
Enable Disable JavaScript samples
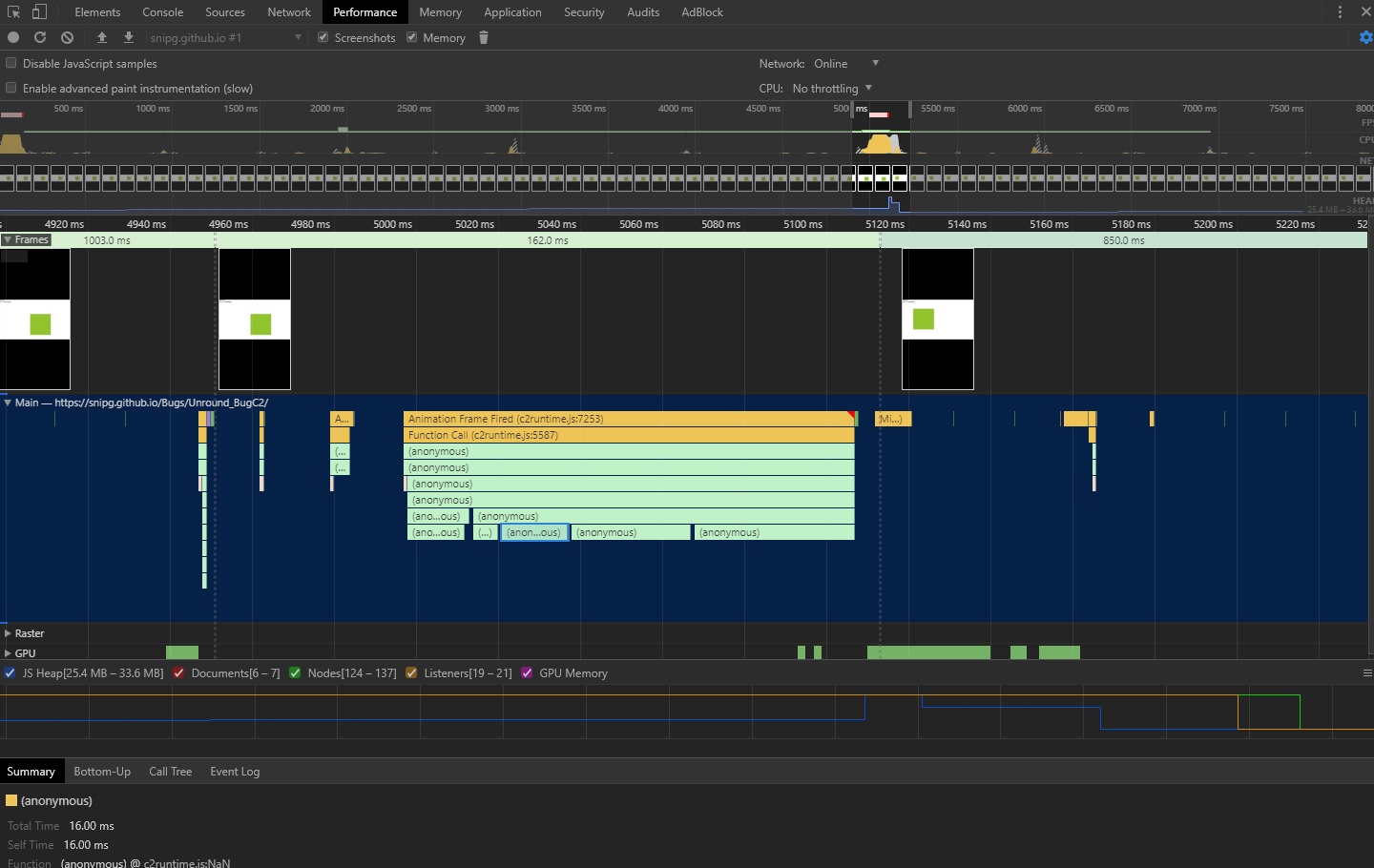click(10, 63)
